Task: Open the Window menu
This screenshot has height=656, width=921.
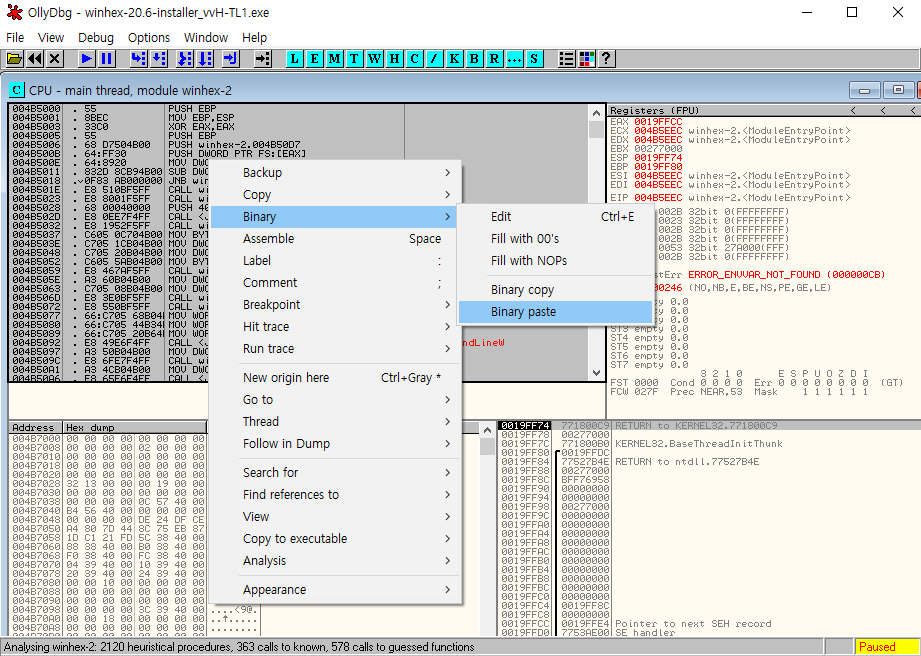Action: (x=206, y=38)
